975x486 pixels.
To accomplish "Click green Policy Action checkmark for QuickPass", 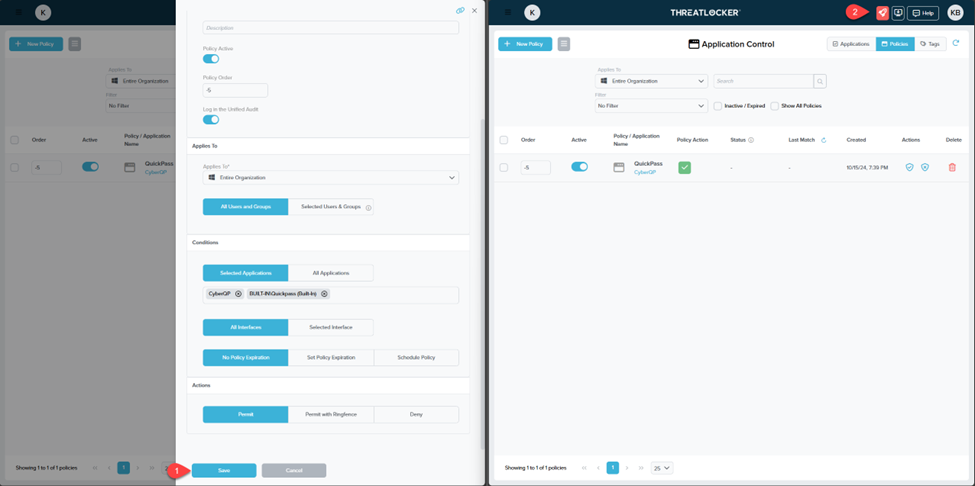I will pos(685,167).
